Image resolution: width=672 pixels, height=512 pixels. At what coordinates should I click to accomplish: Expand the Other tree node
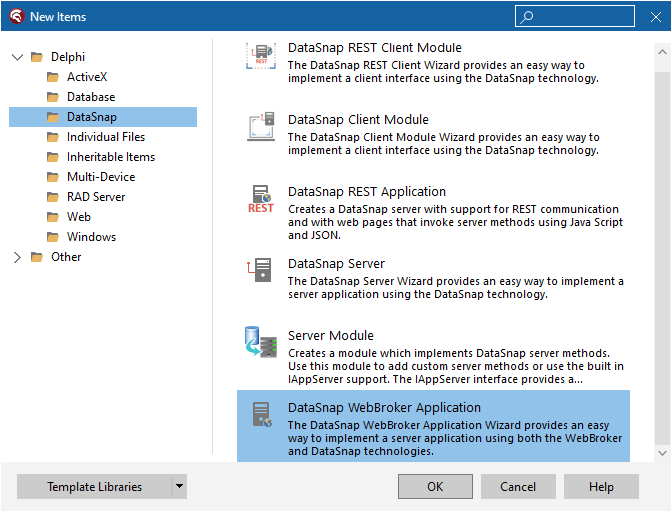[x=17, y=257]
